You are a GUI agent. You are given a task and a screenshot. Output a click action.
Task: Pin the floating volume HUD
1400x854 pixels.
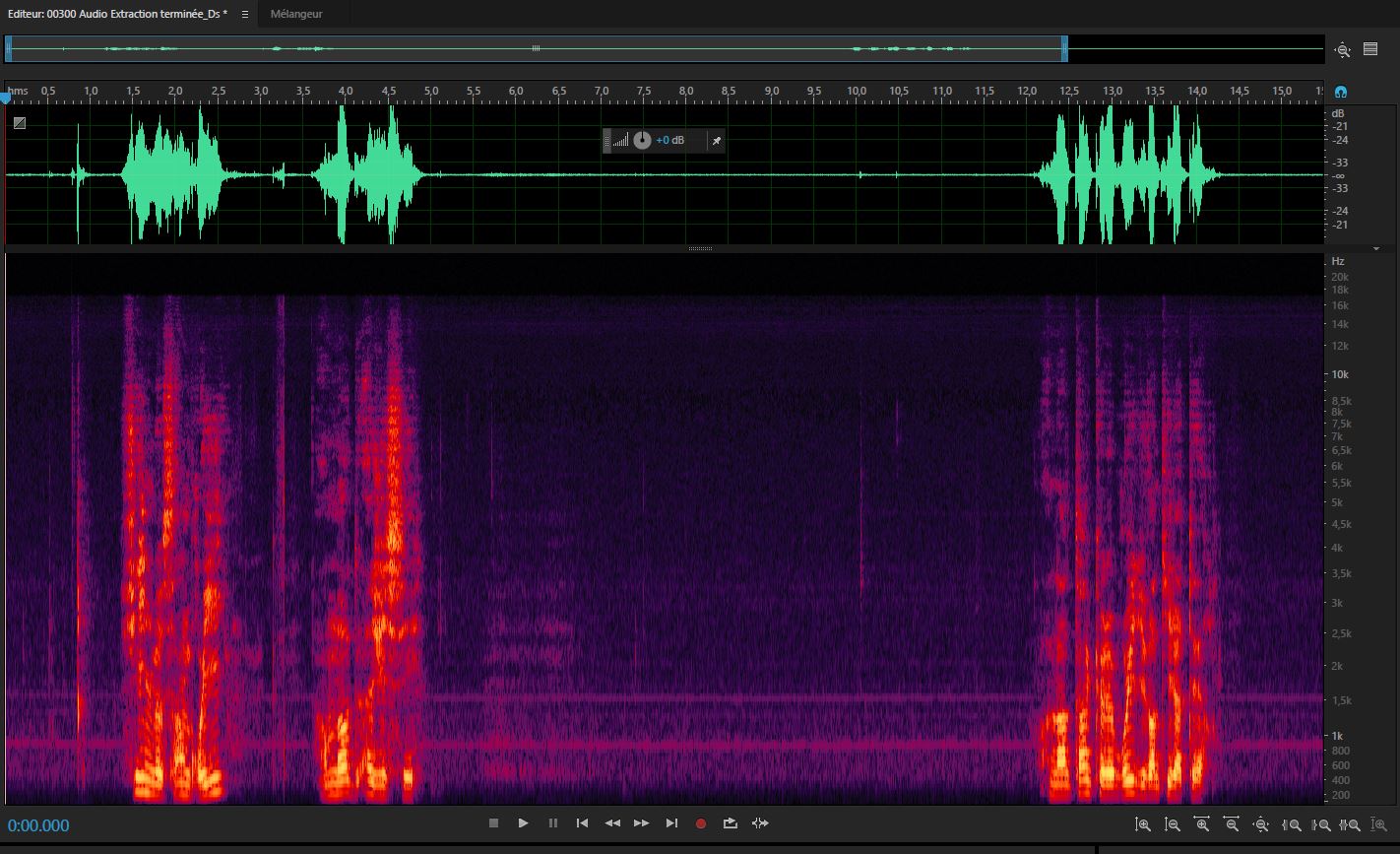[717, 141]
